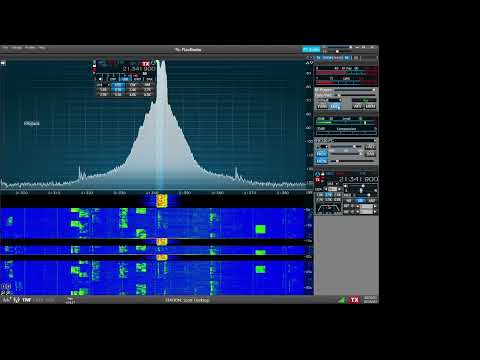Select the AM quick mode in slice flag
Screen dimensions: 480x360
[x=147, y=85]
